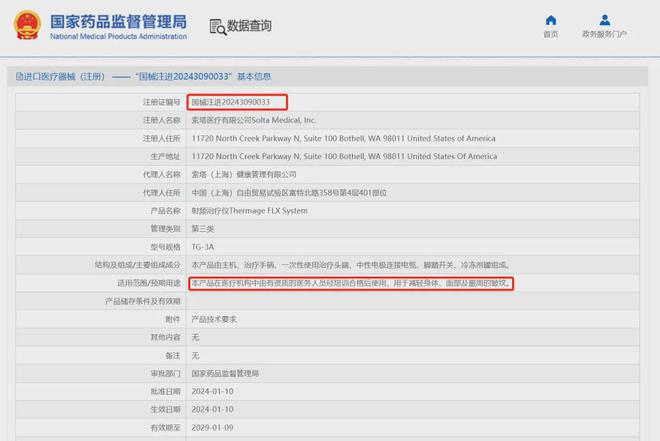Select the 结构及组成 composition description
This screenshot has height=441, width=660.
tap(351, 265)
